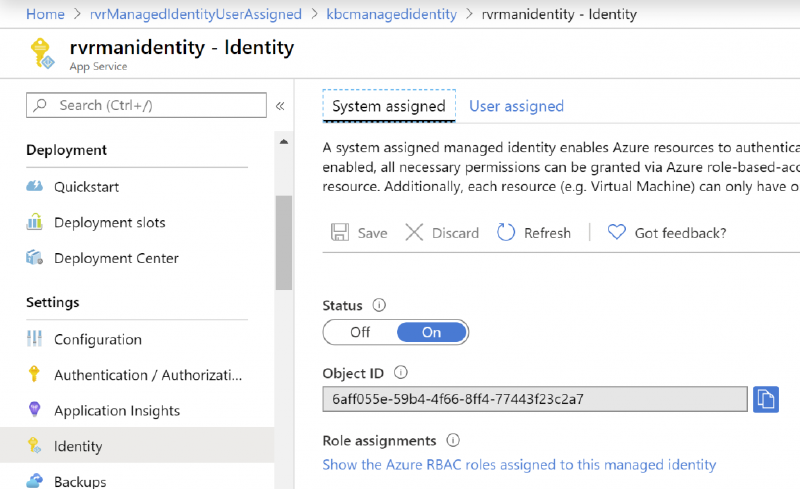This screenshot has width=800, height=489.
Task: Click the Backups cloud icon
Action: (34, 481)
